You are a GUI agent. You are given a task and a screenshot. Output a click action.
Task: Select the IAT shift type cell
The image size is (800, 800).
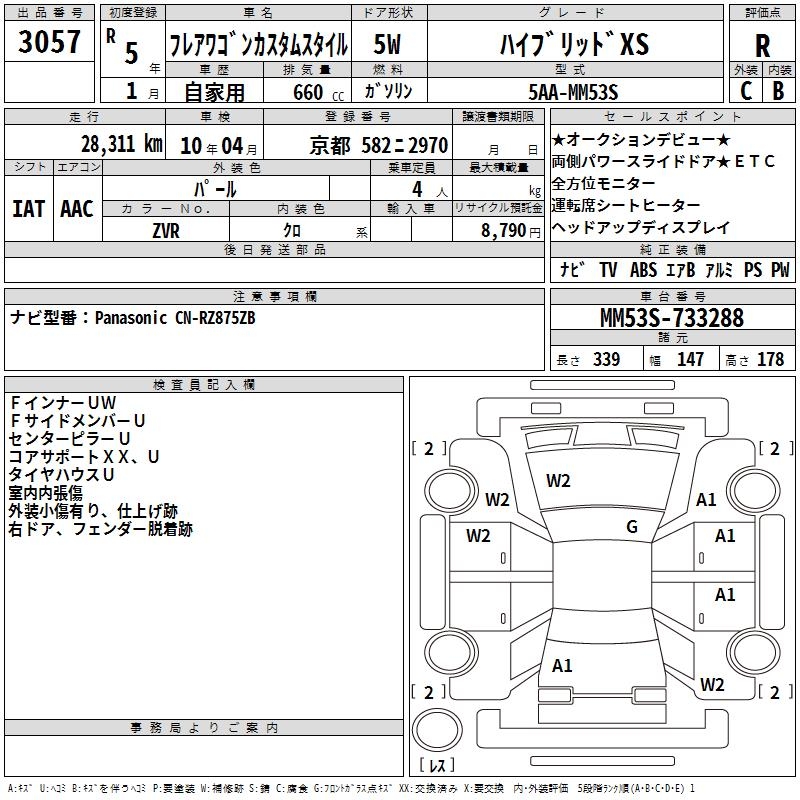pos(29,208)
